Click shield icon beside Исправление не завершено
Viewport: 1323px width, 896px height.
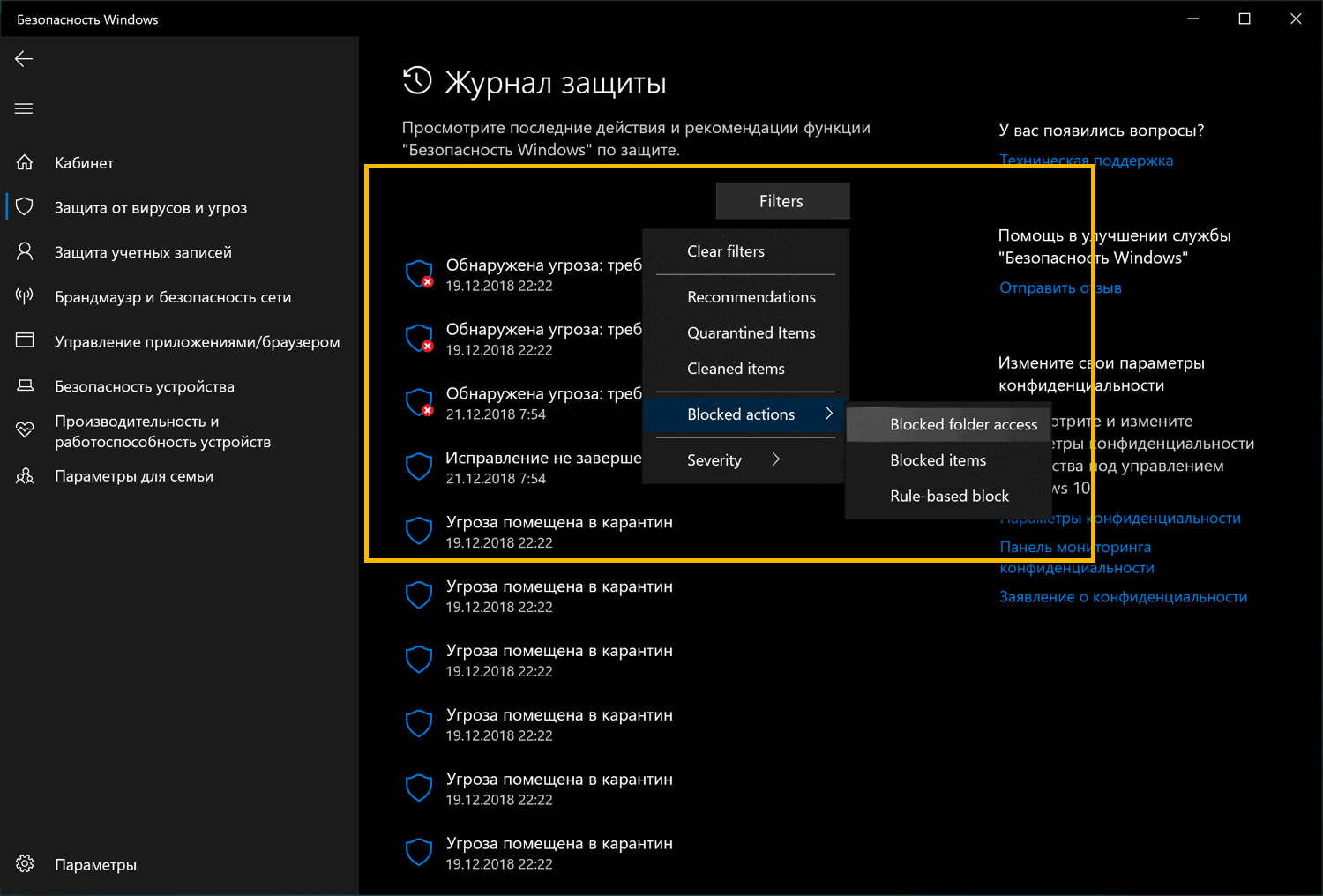click(x=418, y=467)
